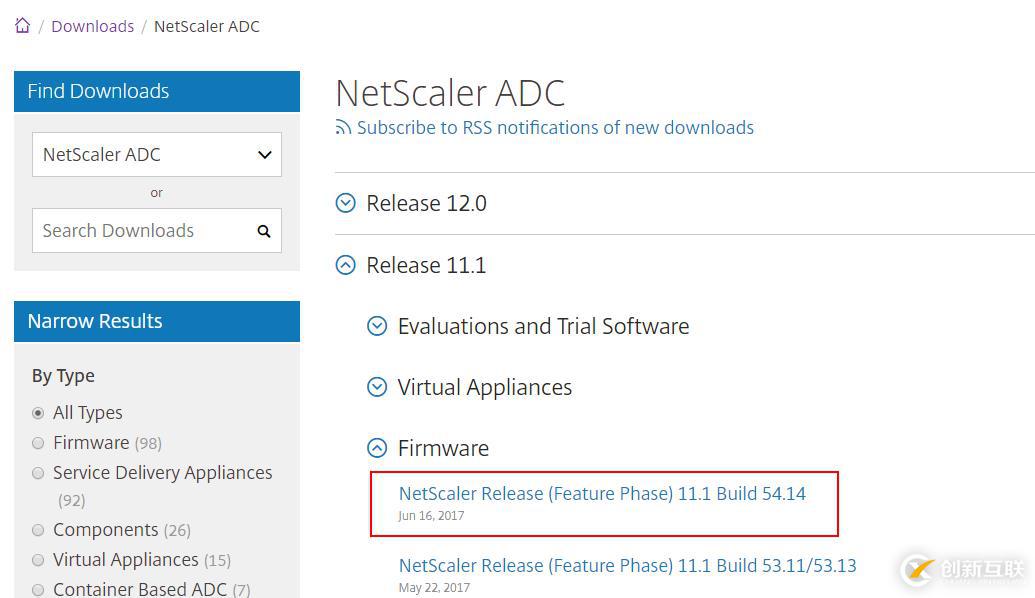Open the NetScaler ADC product dropdown

click(x=157, y=155)
